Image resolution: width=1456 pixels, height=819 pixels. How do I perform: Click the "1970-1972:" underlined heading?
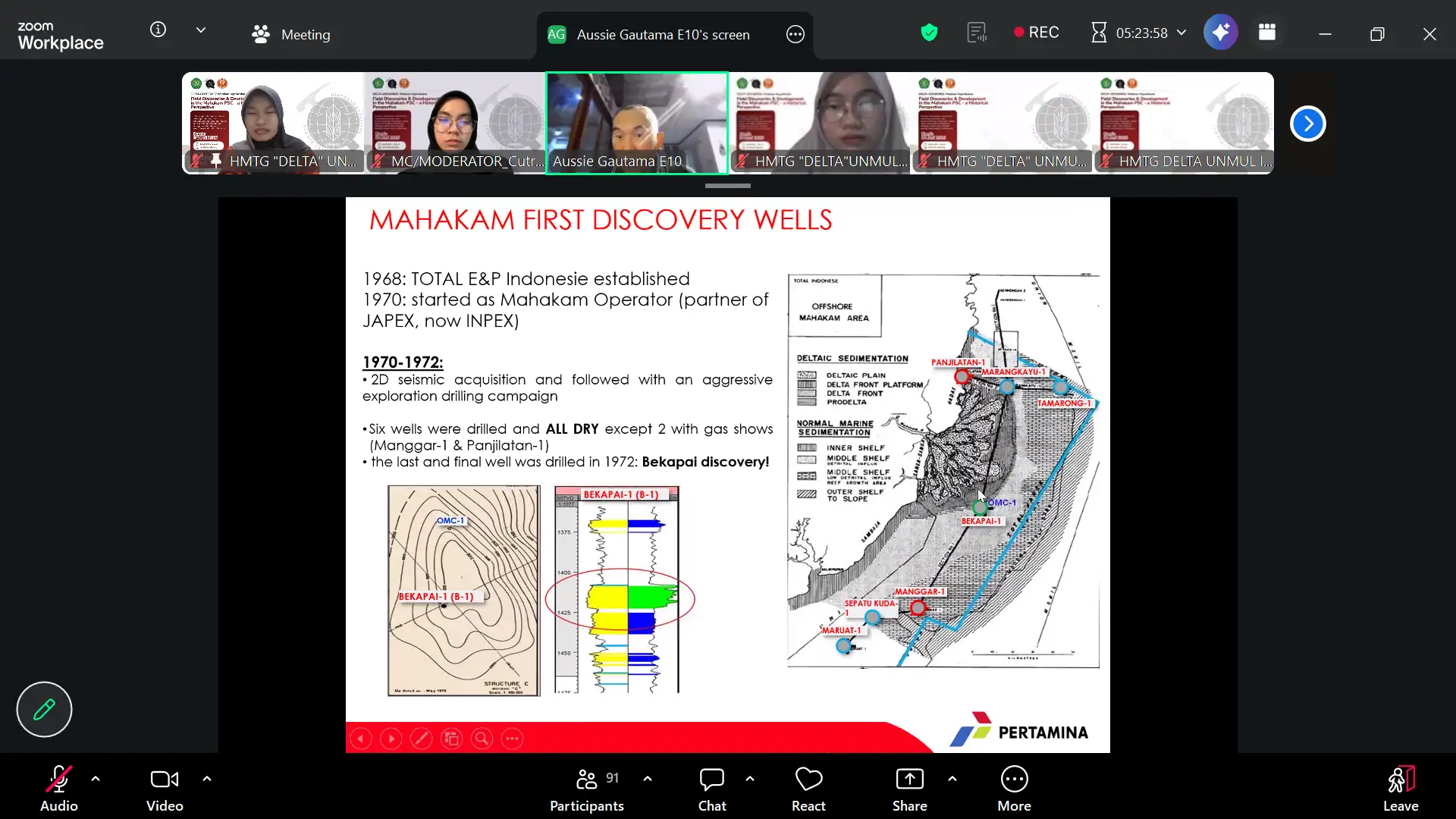coord(403,362)
